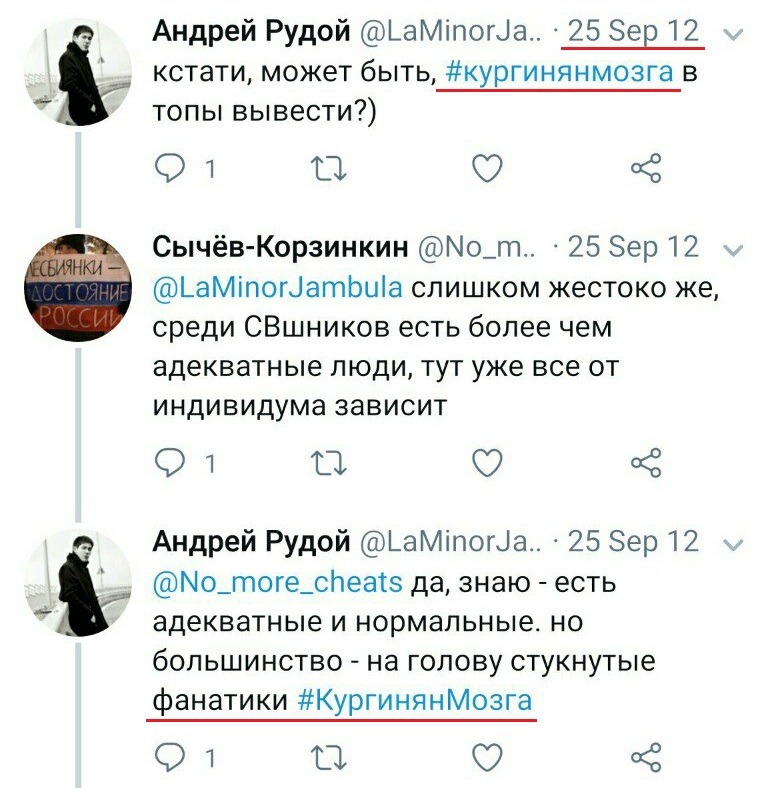Screen dimensions: 768x788
Task: Open @No_more_cheats mention link
Action: point(277,583)
